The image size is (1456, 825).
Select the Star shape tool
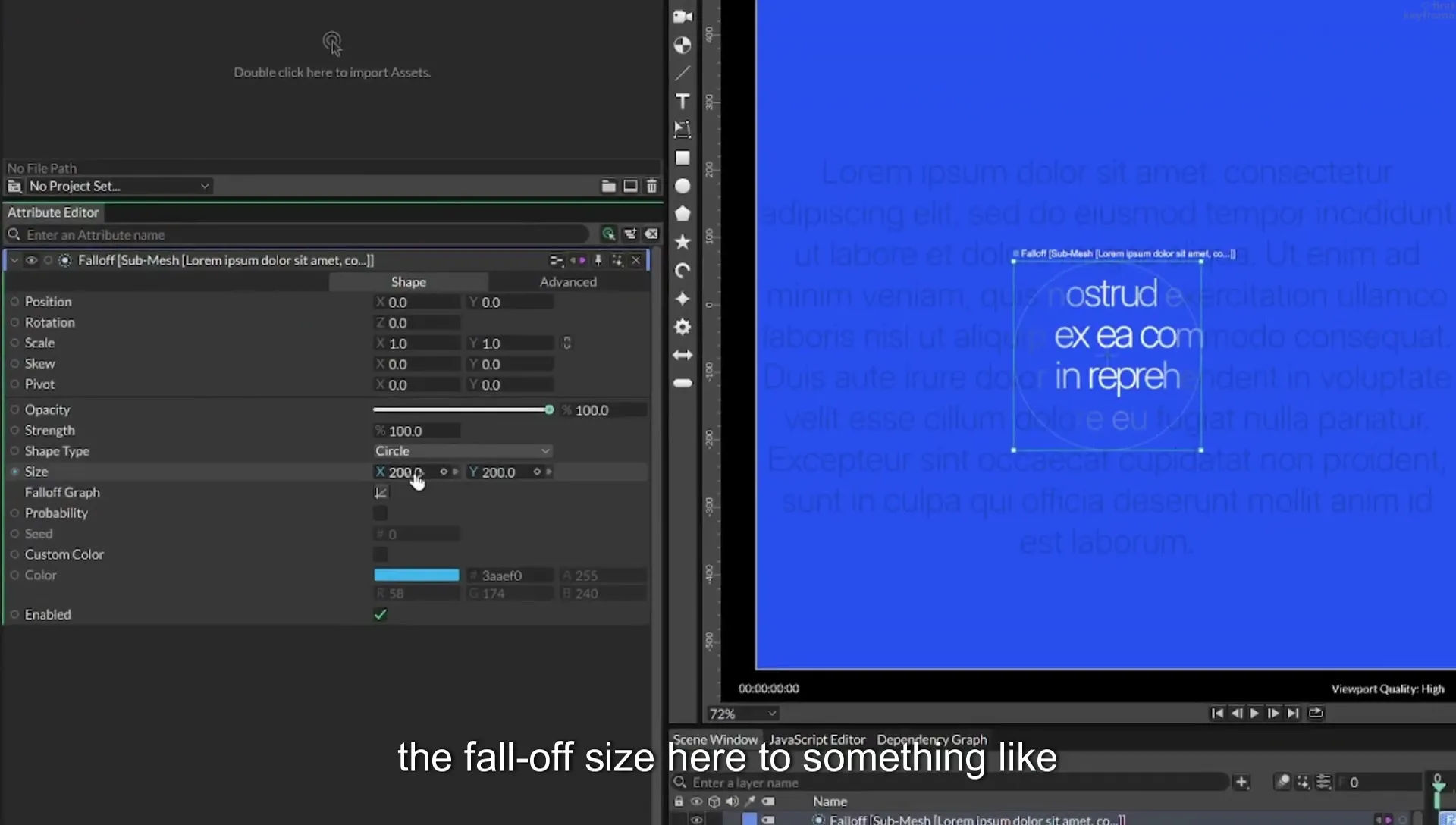pyautogui.click(x=682, y=242)
